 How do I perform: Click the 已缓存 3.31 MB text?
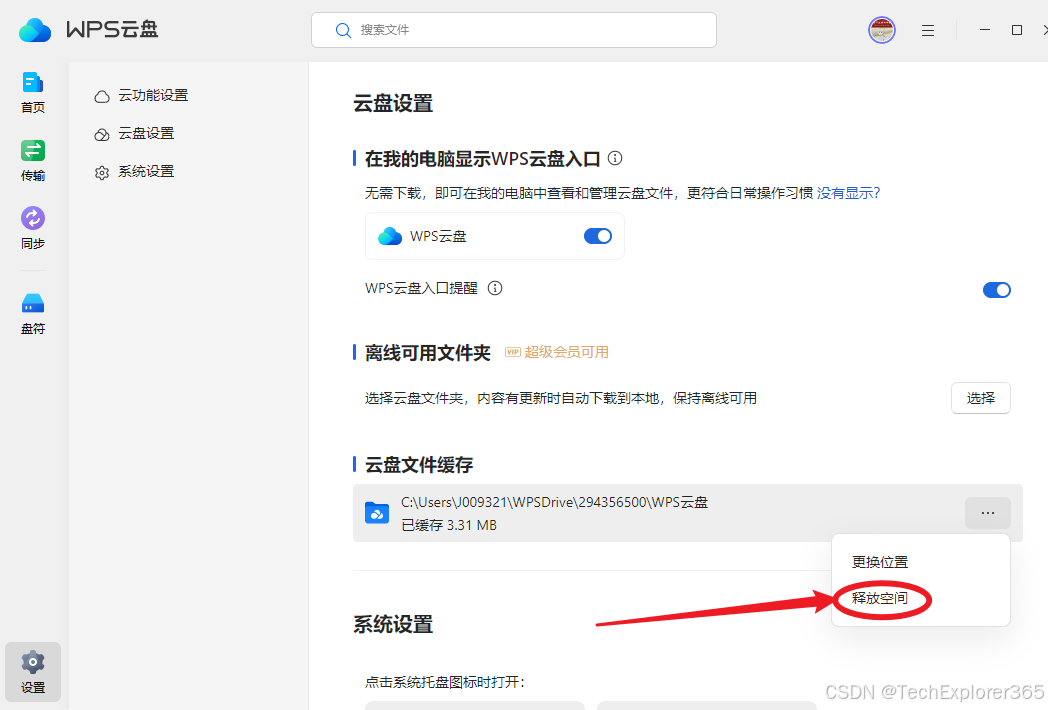point(449,525)
